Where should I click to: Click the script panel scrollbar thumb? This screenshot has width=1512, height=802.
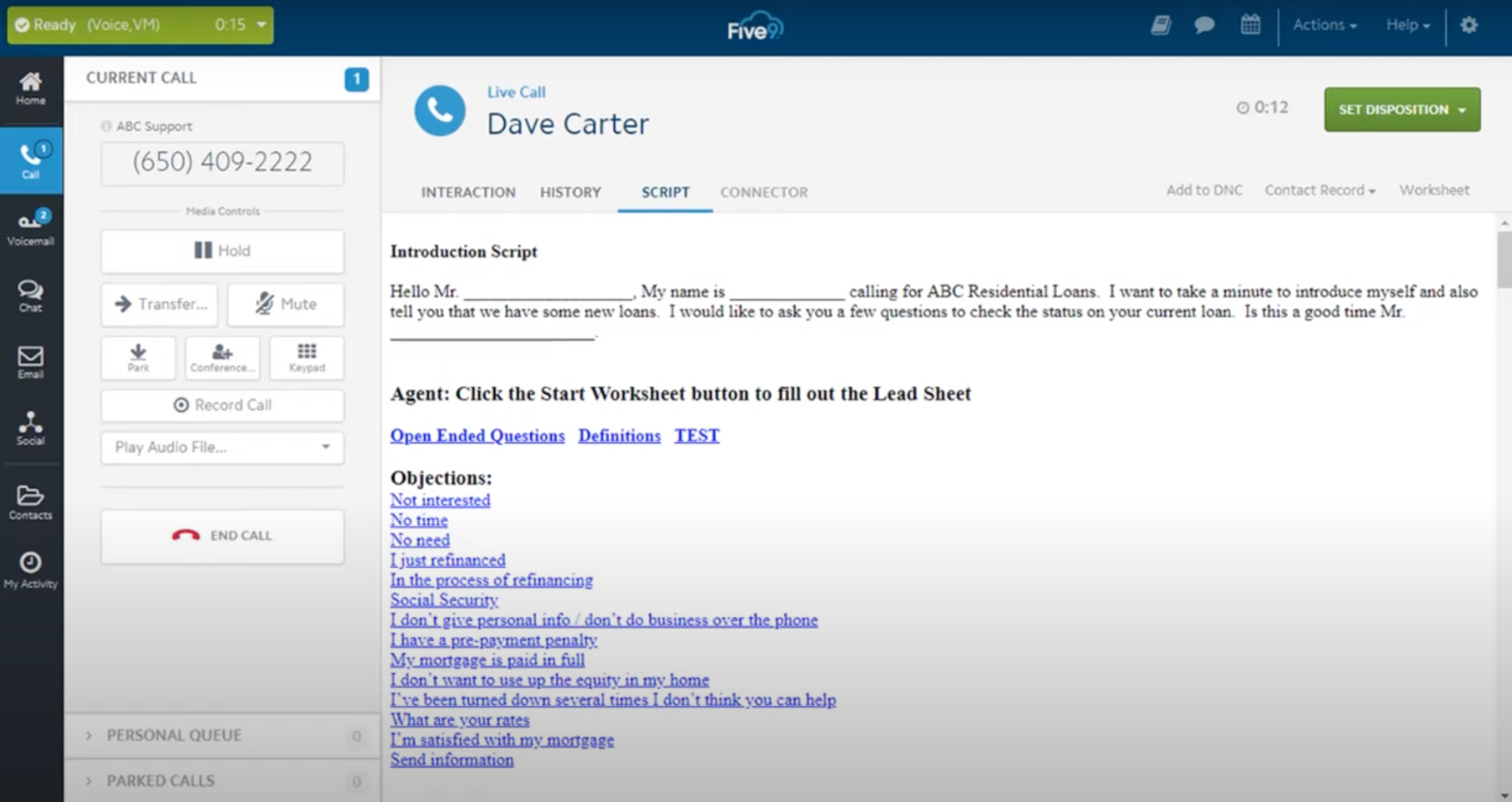point(1504,259)
